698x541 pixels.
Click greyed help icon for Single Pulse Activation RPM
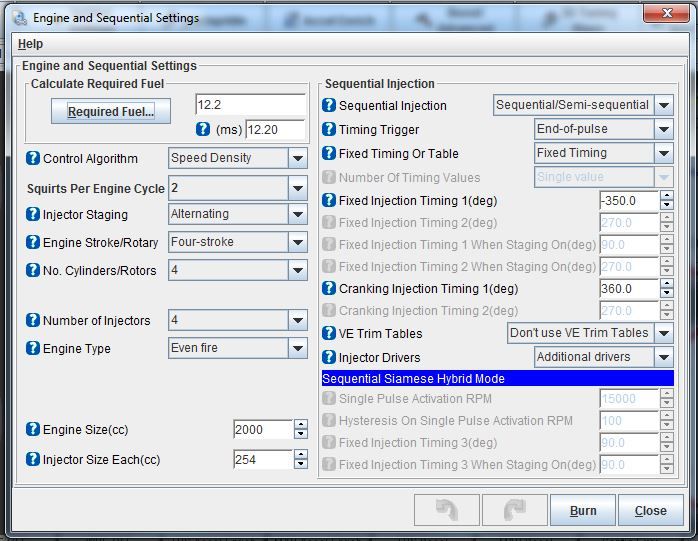(x=329, y=398)
